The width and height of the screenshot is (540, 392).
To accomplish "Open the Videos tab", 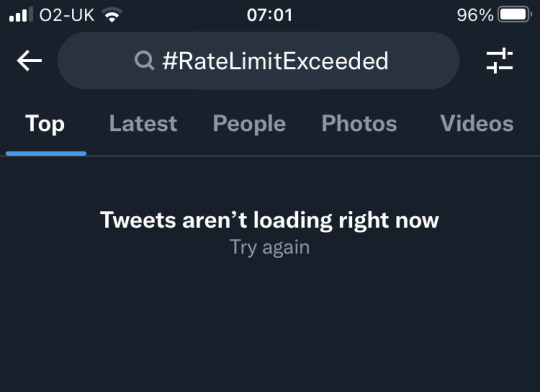I will [x=477, y=123].
